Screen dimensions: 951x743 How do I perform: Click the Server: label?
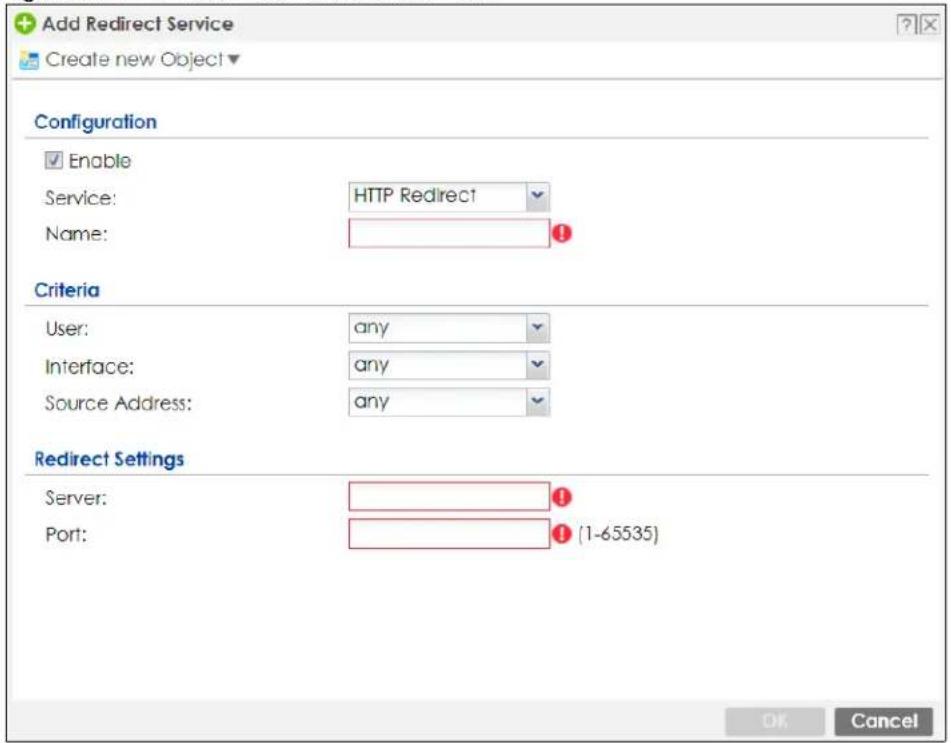(x=76, y=499)
